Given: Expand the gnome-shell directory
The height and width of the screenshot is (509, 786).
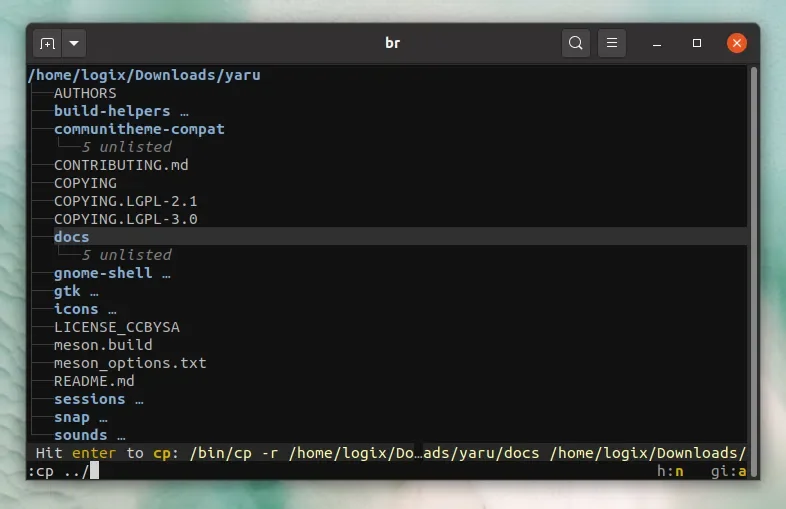Looking at the screenshot, I should pyautogui.click(x=103, y=273).
